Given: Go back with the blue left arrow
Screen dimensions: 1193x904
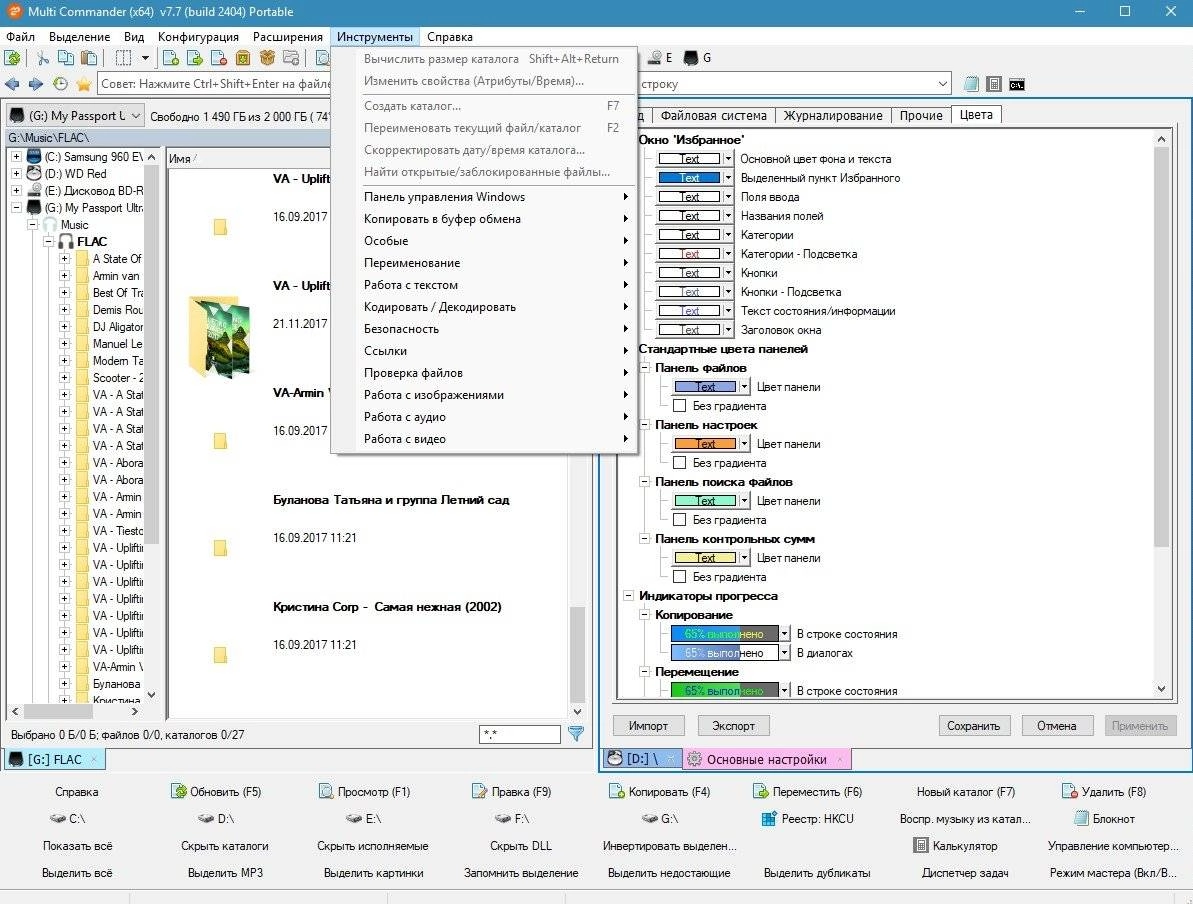Looking at the screenshot, I should pyautogui.click(x=12, y=84).
